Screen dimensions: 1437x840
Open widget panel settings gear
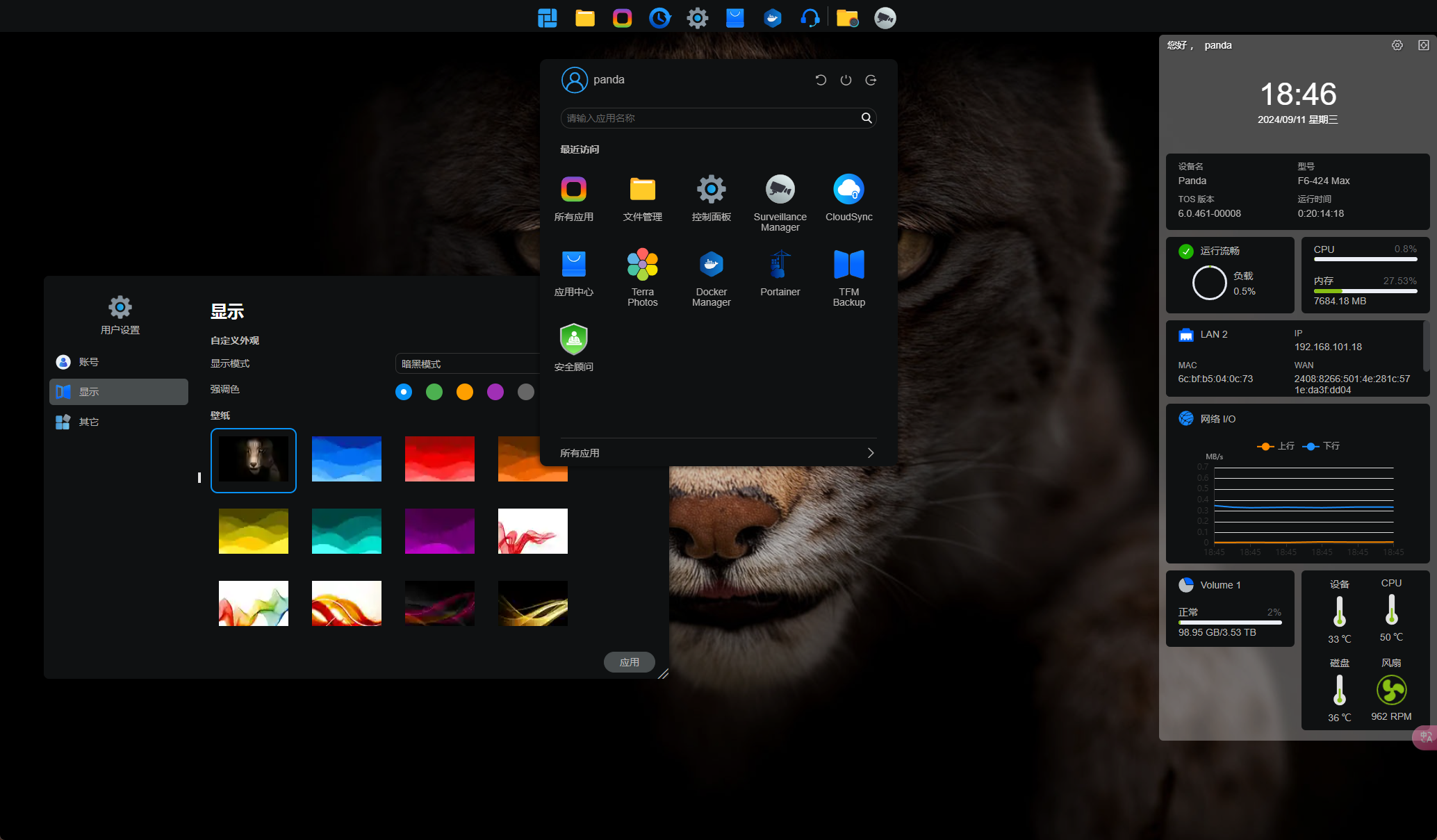pos(1397,45)
